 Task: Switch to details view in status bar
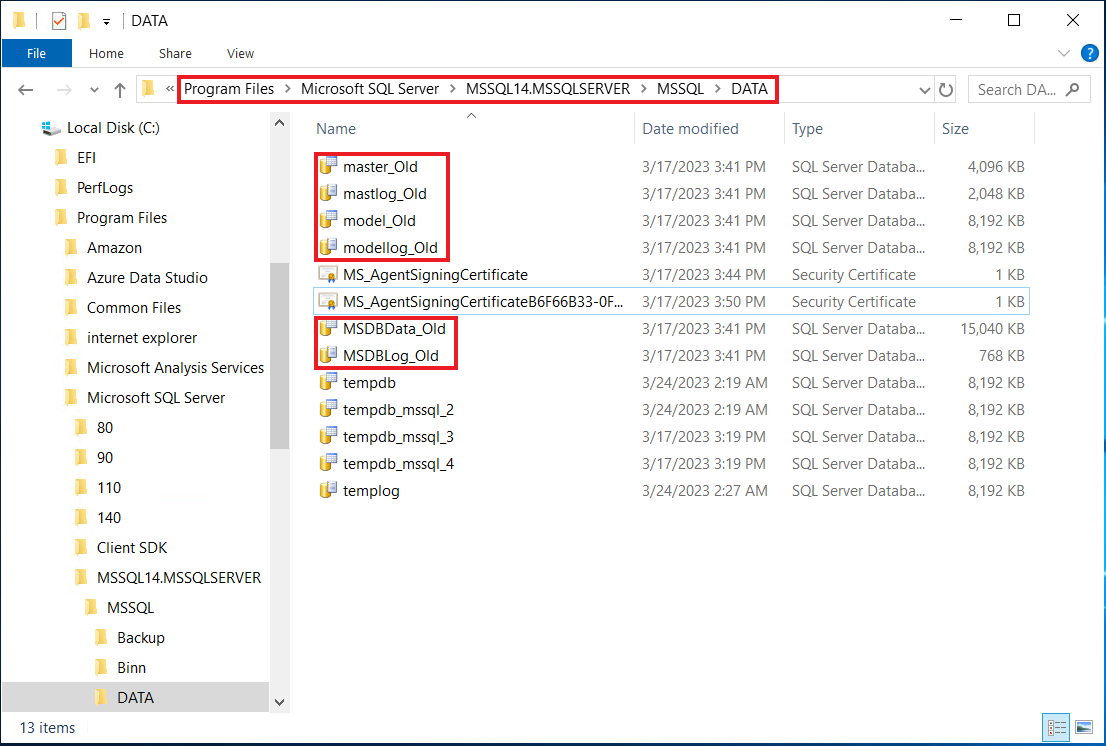point(1056,727)
